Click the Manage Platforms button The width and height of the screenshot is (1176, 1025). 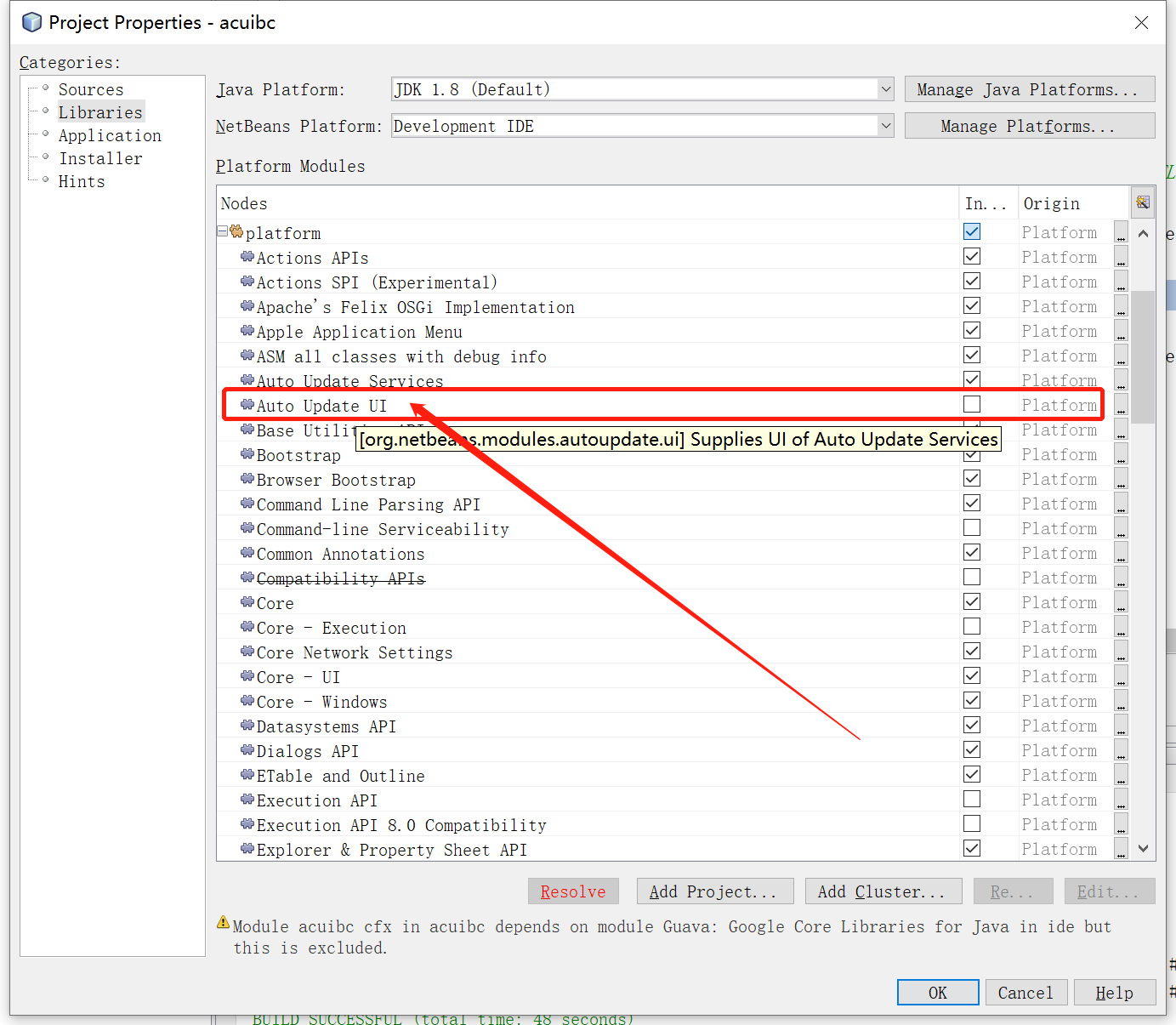(1030, 126)
